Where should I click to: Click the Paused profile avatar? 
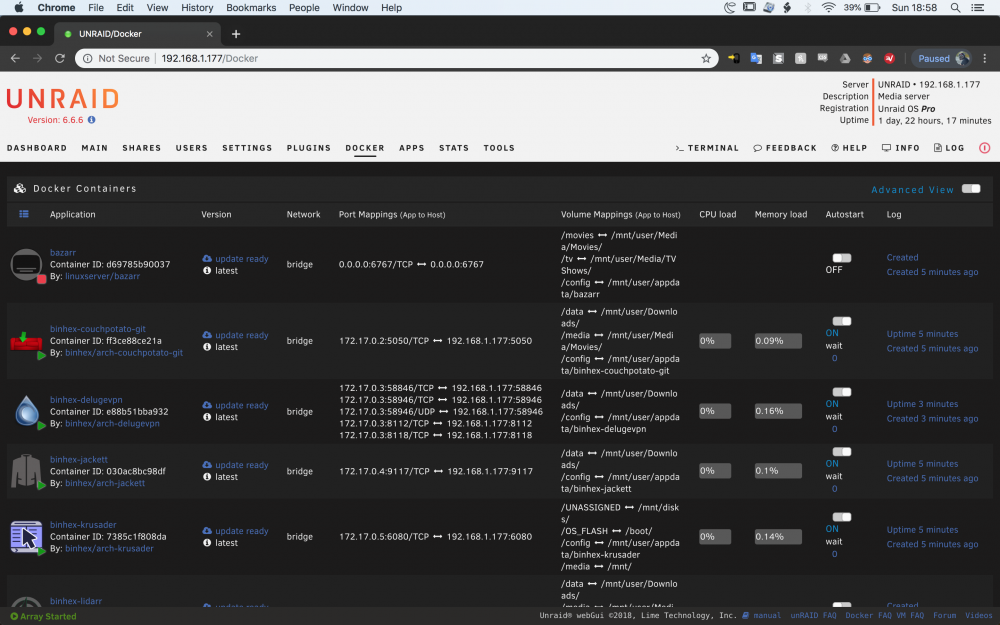pos(962,59)
